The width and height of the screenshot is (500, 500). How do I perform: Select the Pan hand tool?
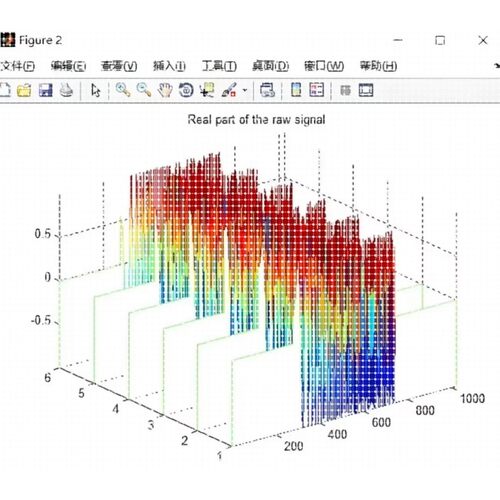pyautogui.click(x=165, y=90)
